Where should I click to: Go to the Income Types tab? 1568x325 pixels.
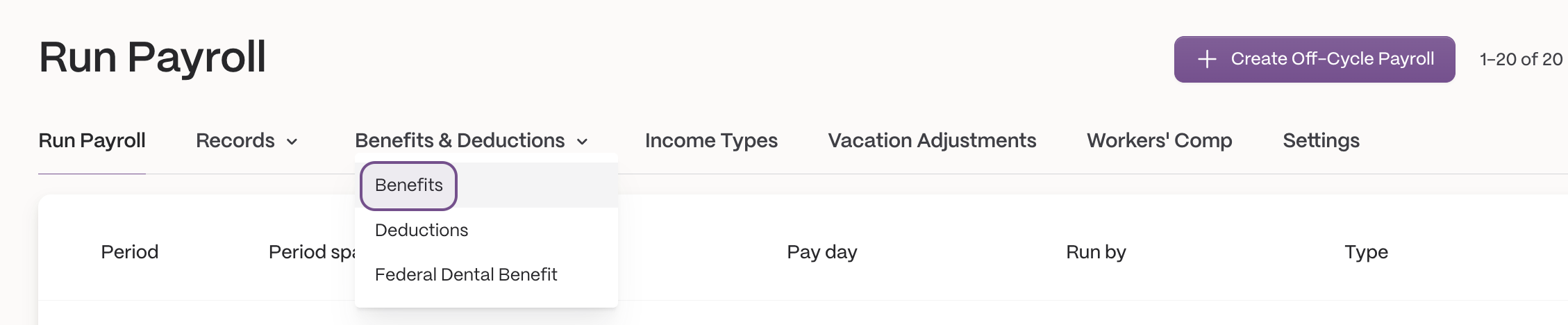711,140
